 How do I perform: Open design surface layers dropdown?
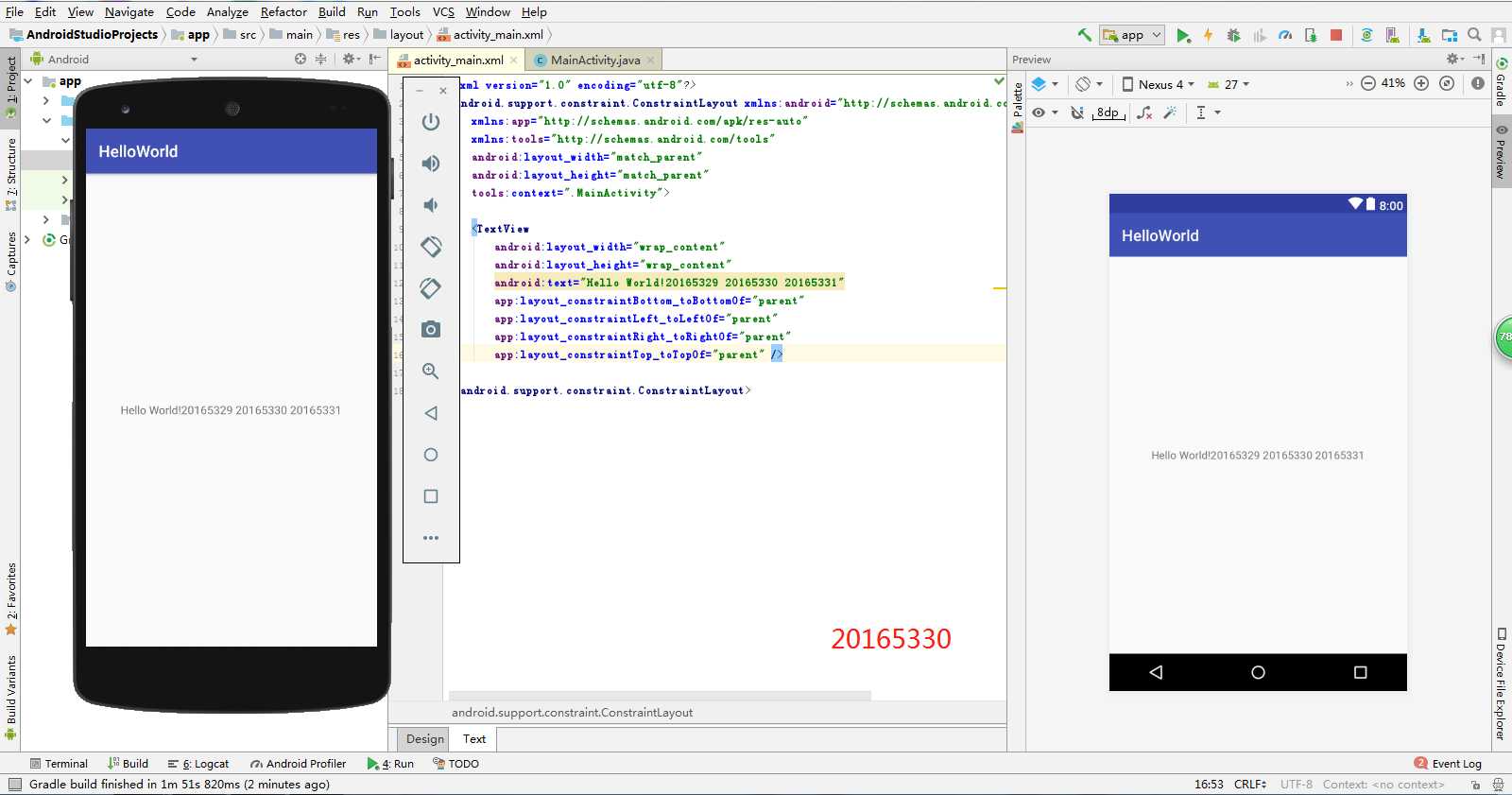click(x=1044, y=84)
